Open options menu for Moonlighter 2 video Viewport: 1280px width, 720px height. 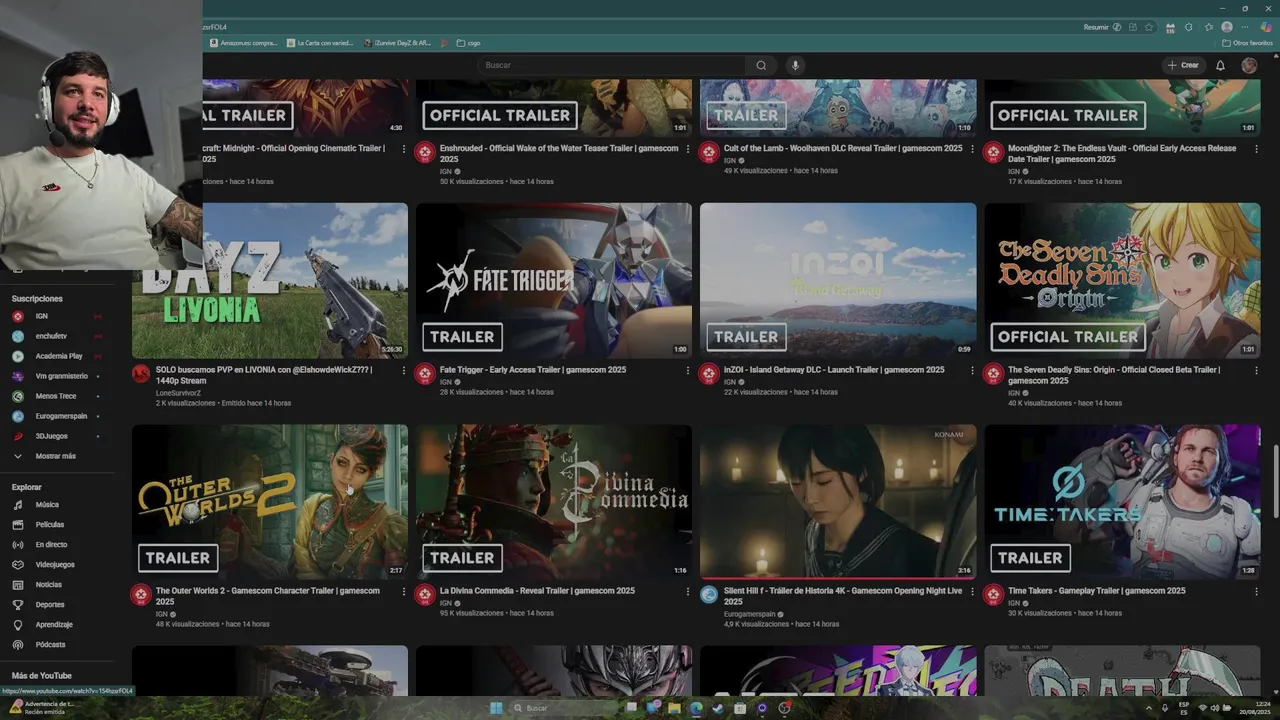point(1256,149)
